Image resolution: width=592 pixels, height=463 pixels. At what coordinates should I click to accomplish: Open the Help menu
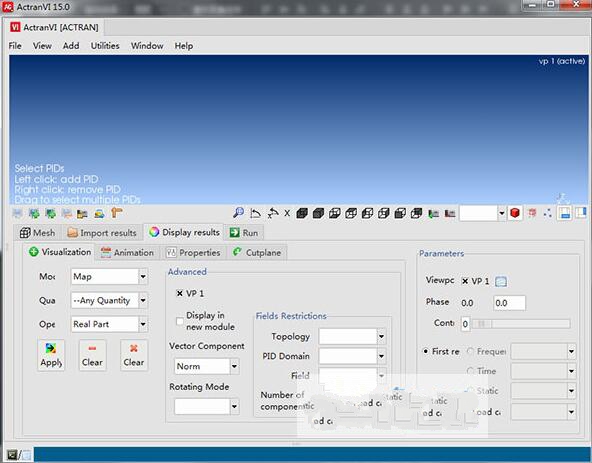(184, 46)
